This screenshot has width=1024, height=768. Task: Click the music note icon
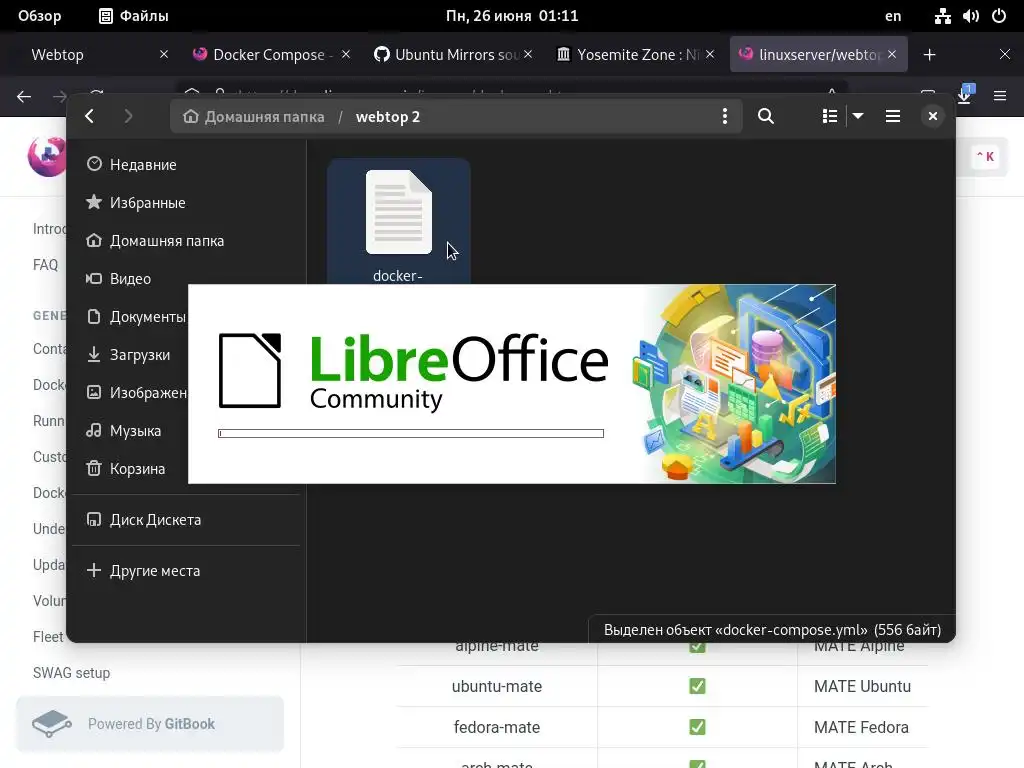(x=94, y=430)
